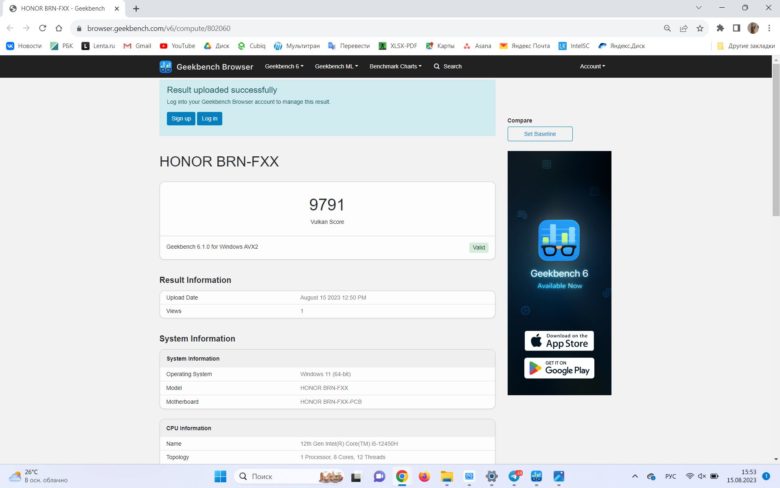
Task: Open Chrome three-dot menu
Action: pyautogui.click(x=769, y=28)
